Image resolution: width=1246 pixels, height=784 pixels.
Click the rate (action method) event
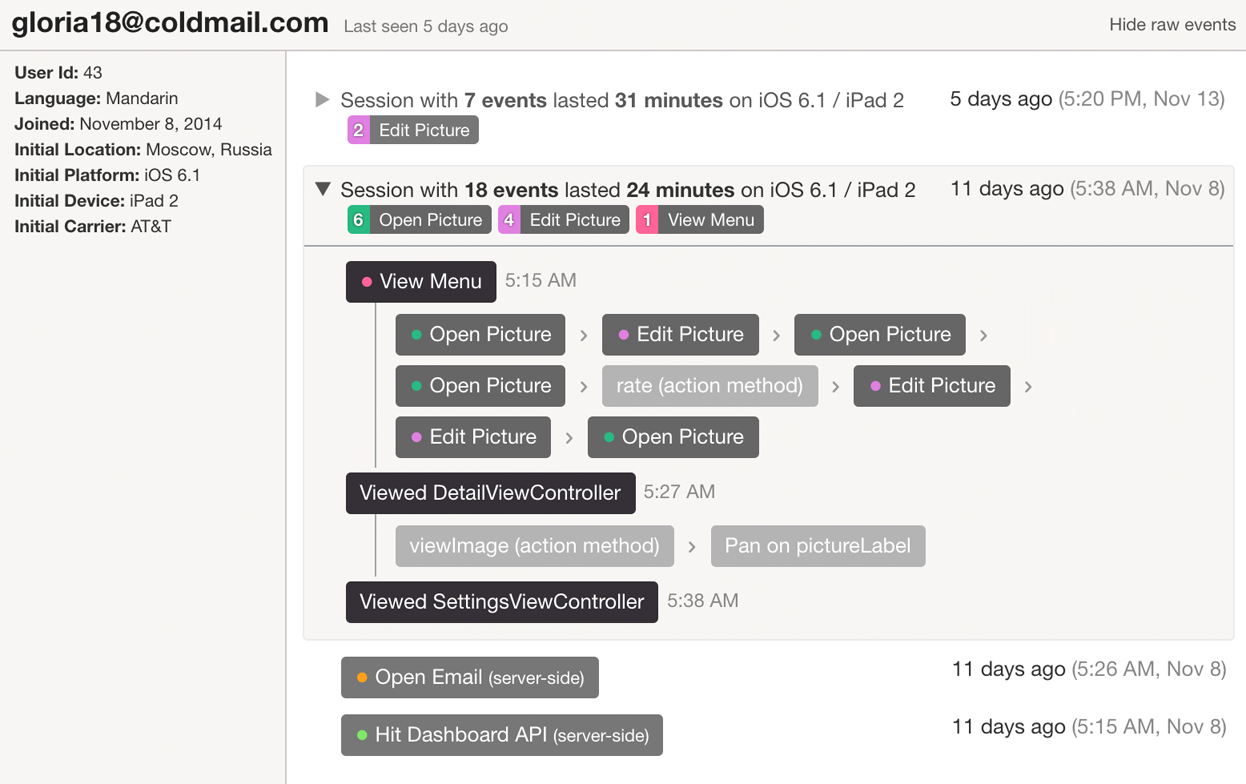[709, 386]
